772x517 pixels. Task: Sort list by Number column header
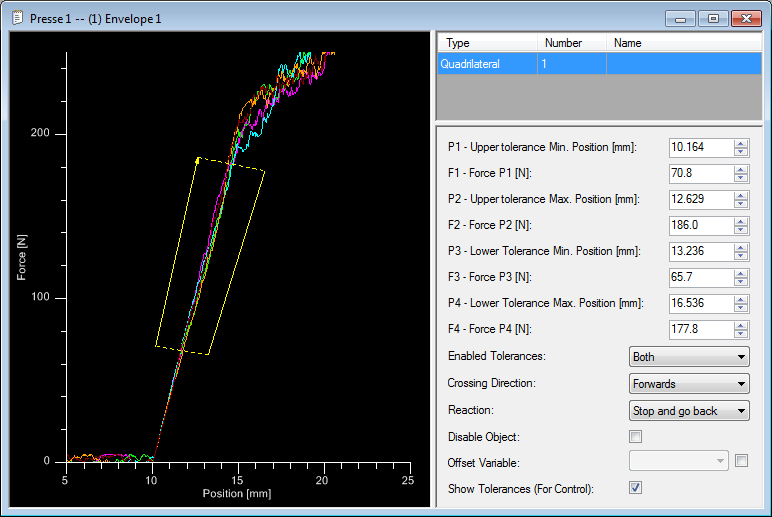pyautogui.click(x=572, y=43)
